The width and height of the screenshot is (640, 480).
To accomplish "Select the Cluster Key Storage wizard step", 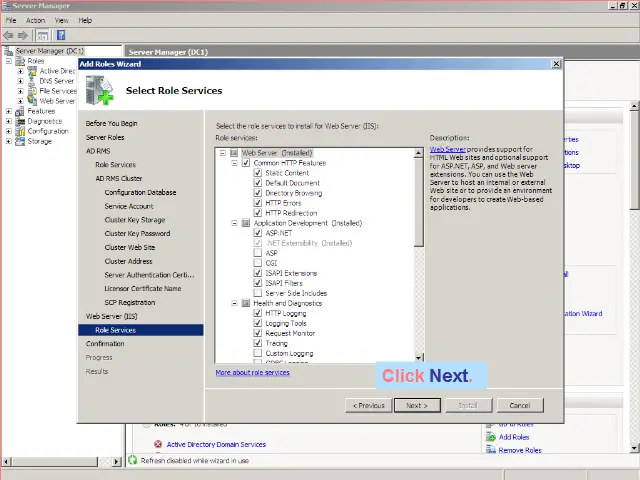I will point(135,220).
